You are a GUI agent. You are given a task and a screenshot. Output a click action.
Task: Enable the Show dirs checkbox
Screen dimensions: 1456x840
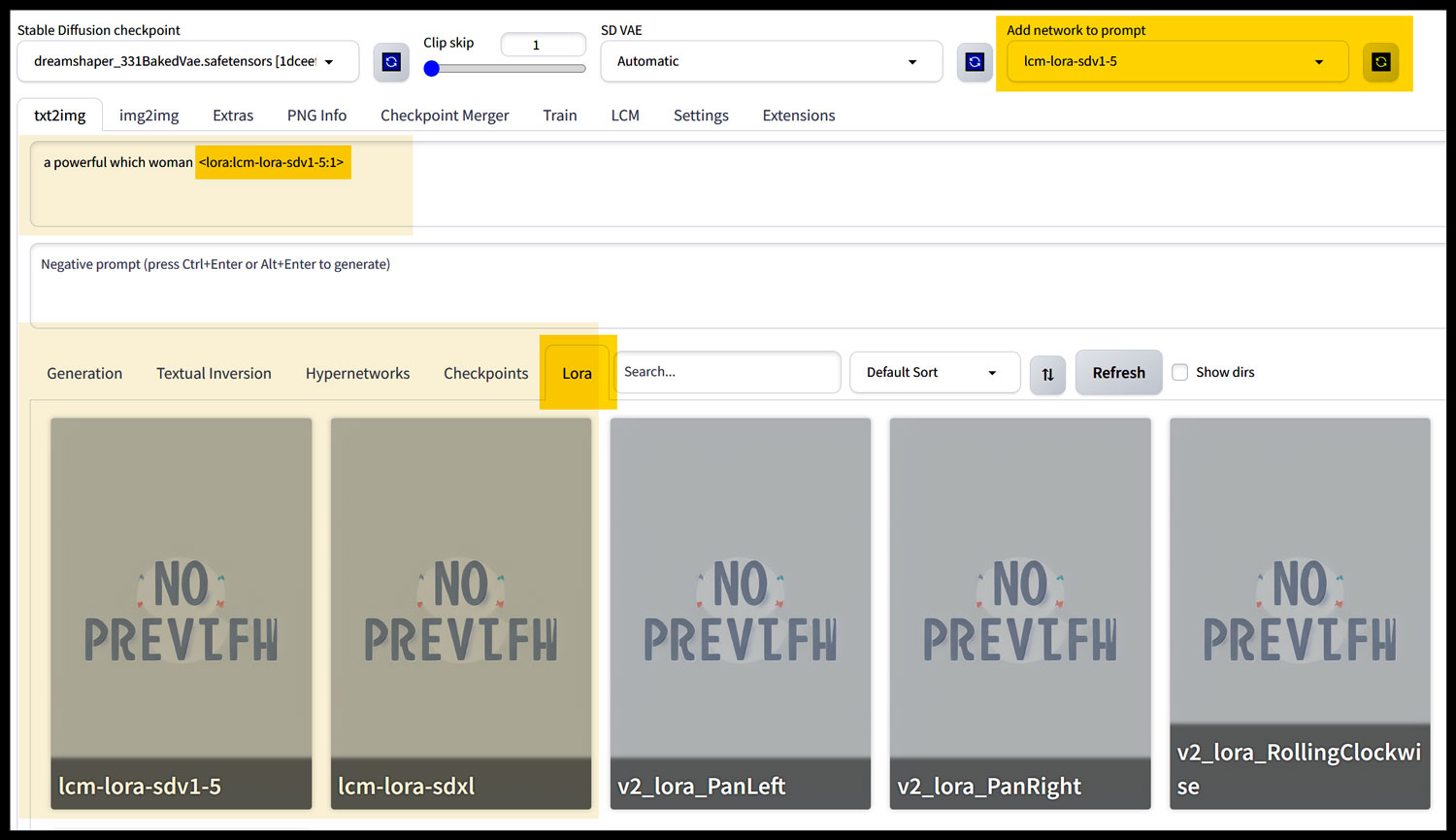coord(1180,372)
